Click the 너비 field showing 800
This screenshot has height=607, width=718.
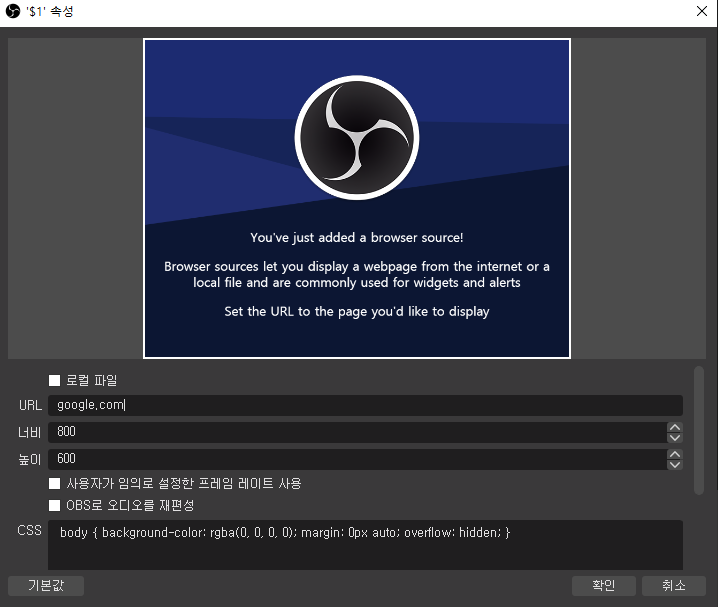[357, 432]
